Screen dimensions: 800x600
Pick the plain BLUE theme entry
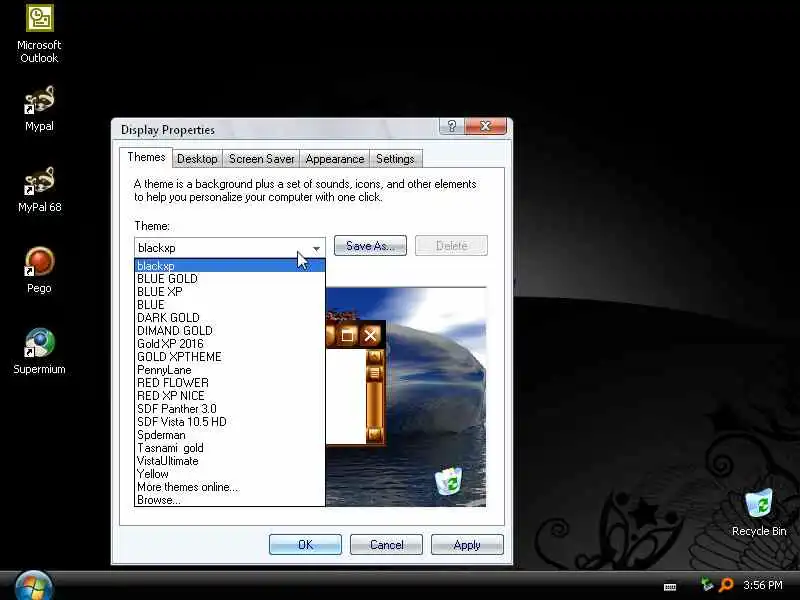click(x=230, y=305)
